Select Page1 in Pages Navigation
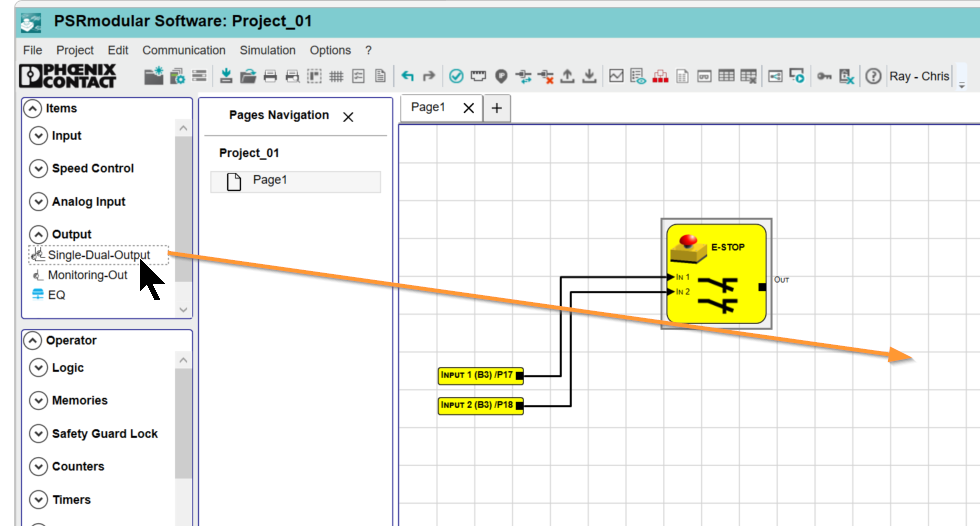980x526 pixels. click(295, 181)
